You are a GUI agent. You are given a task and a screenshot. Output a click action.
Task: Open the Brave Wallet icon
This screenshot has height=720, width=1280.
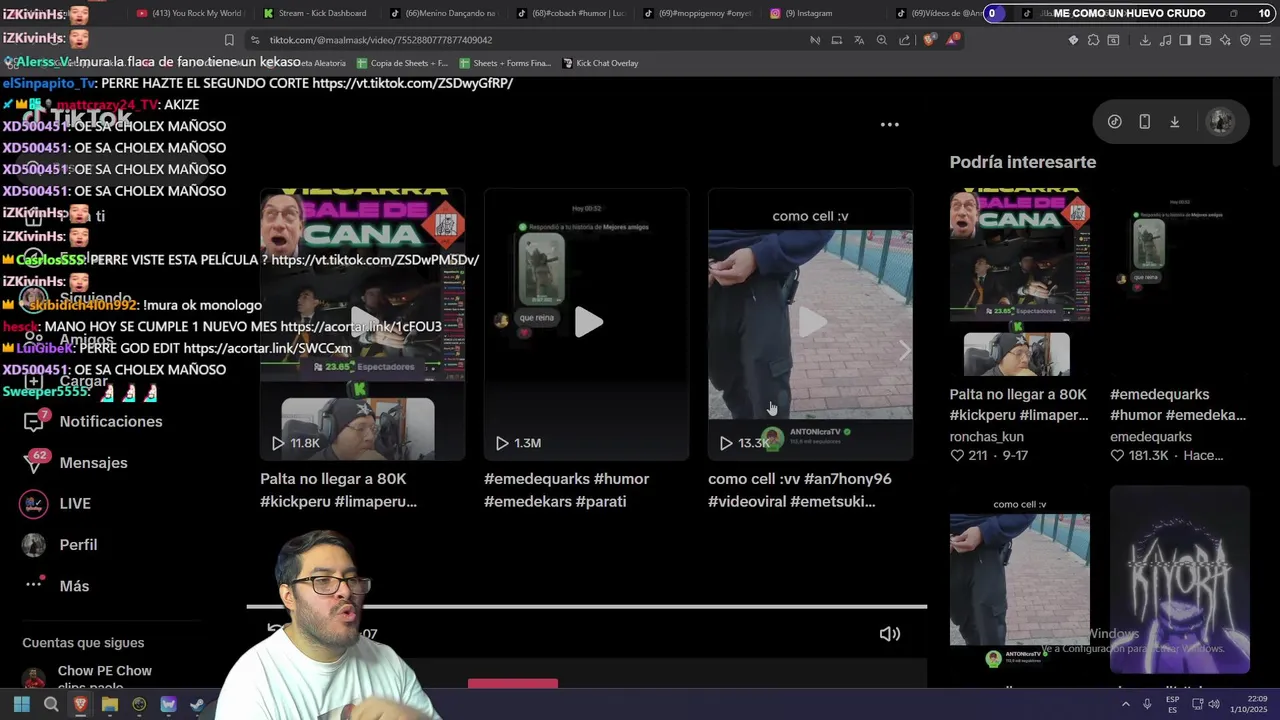coord(1205,40)
